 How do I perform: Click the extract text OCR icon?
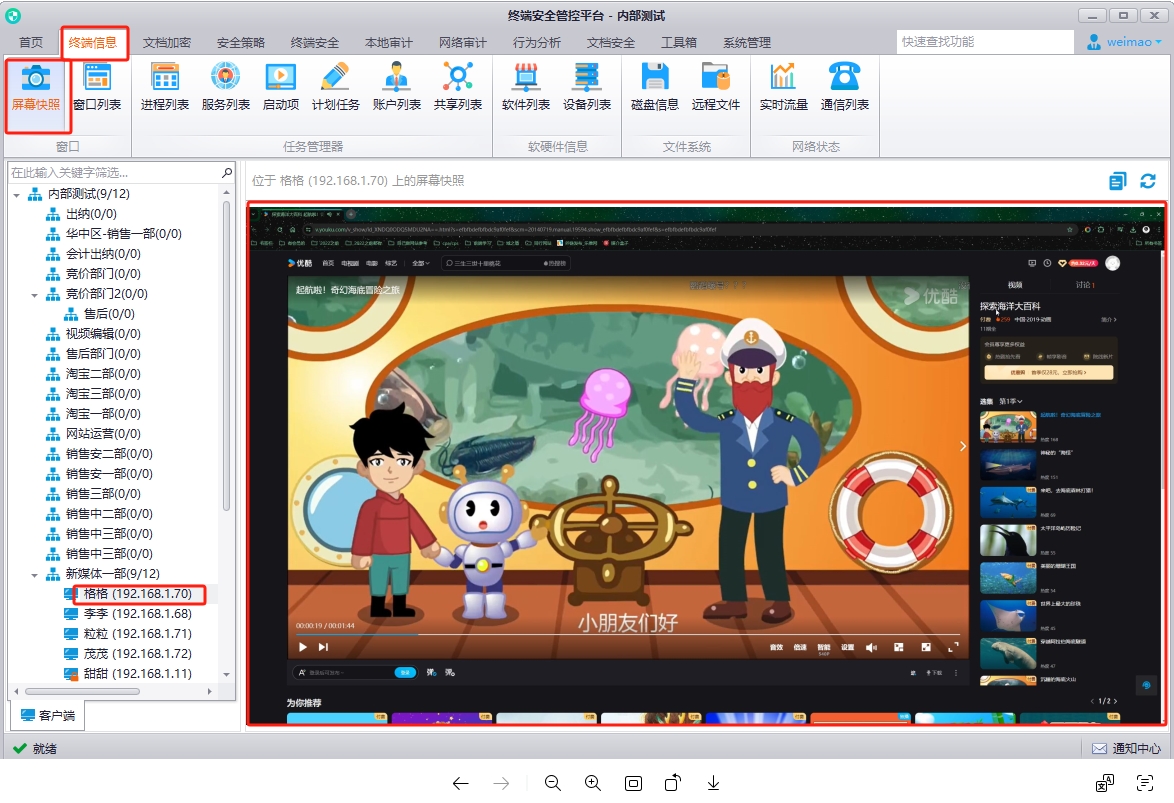click(x=1145, y=784)
